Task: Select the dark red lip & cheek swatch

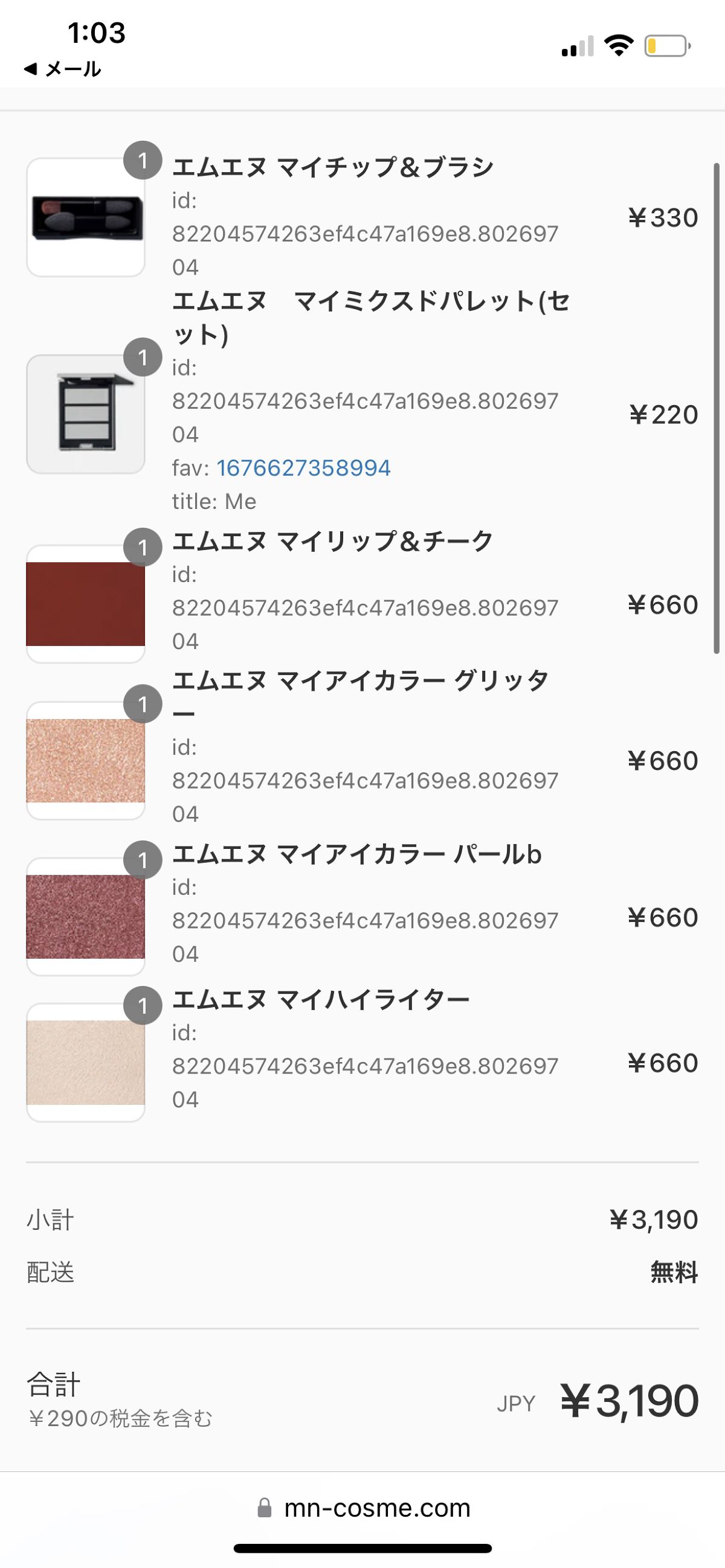Action: coord(85,604)
